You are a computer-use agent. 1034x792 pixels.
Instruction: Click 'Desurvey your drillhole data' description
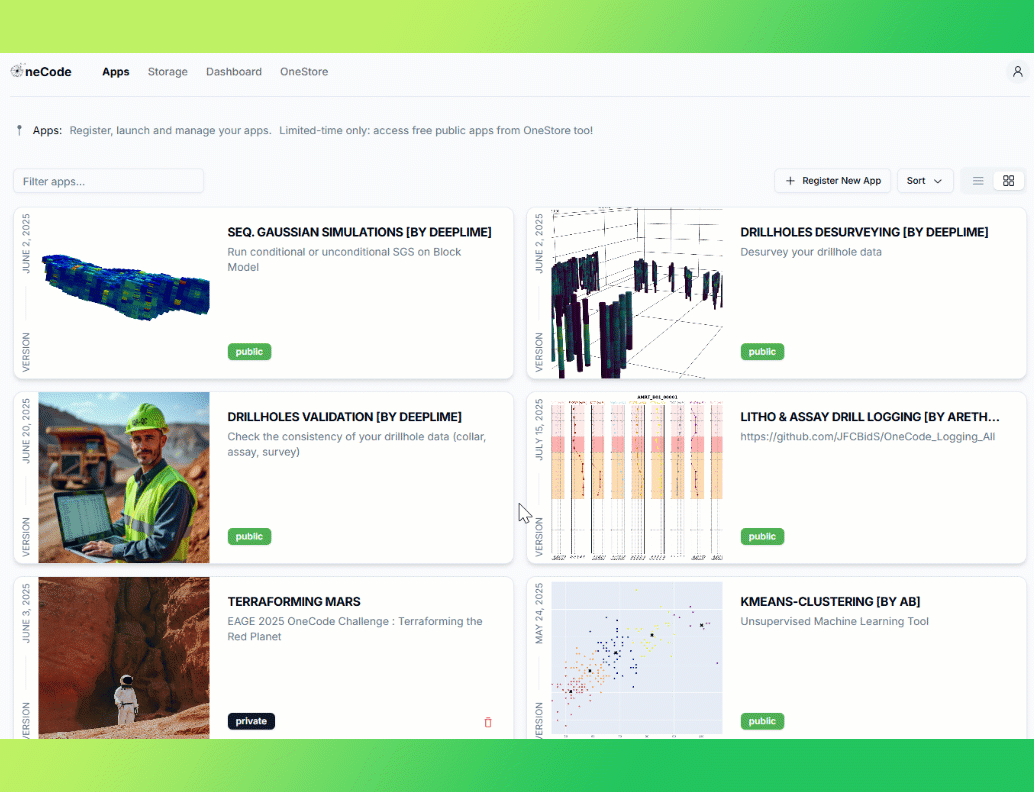810,252
